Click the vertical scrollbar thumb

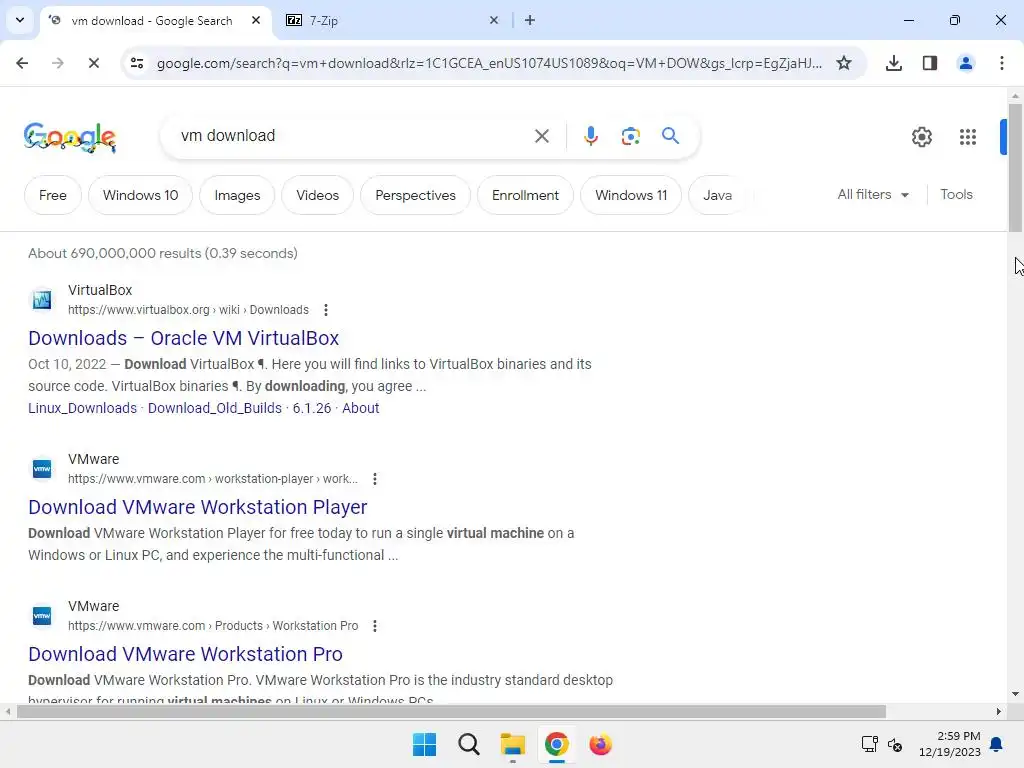click(1015, 167)
